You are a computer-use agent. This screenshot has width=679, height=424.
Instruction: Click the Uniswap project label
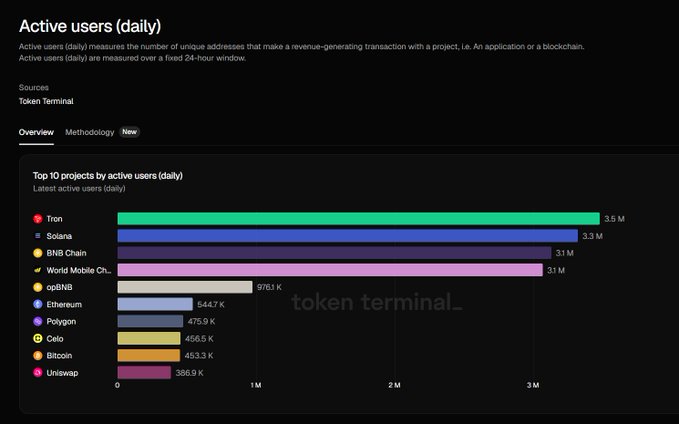(x=62, y=373)
